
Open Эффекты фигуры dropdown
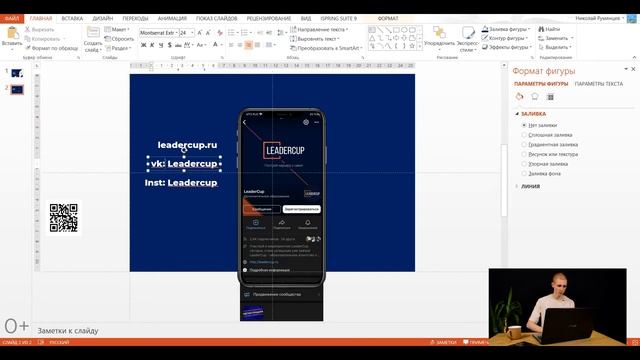point(506,47)
